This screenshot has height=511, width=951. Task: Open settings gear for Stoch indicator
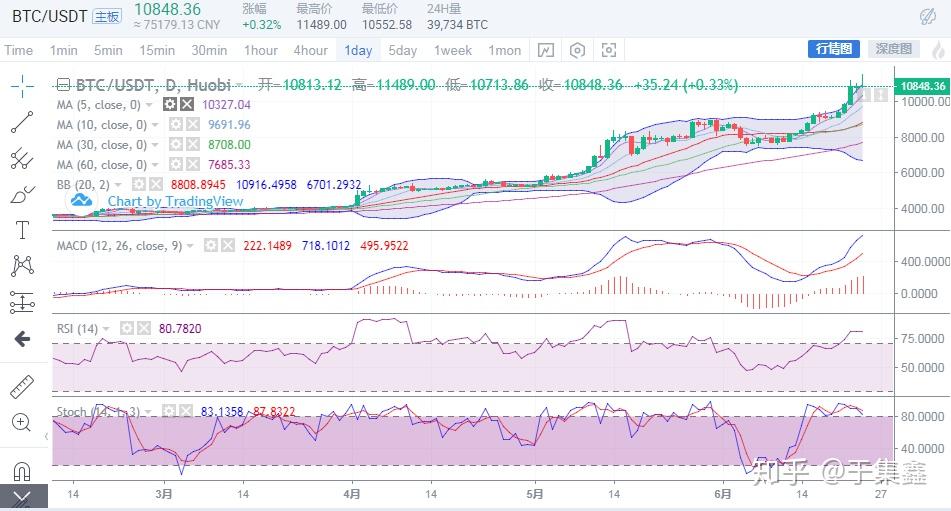click(169, 412)
